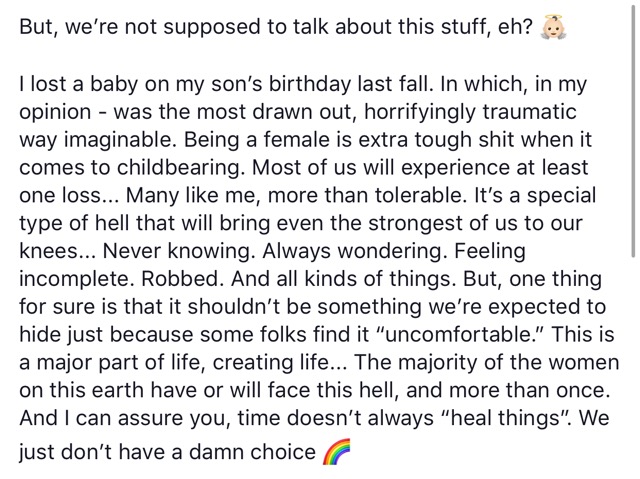This screenshot has width=640, height=479.
Task: Click the word "tolerable"
Action: click(x=418, y=195)
